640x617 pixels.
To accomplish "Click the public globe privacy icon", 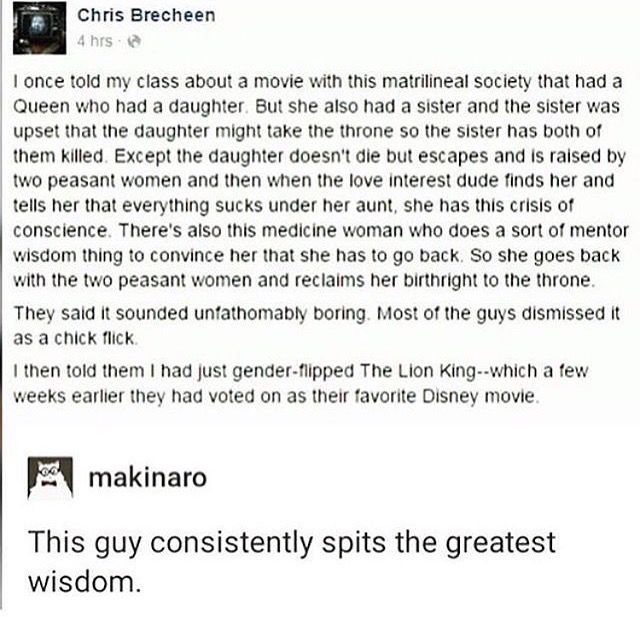I will (x=134, y=41).
